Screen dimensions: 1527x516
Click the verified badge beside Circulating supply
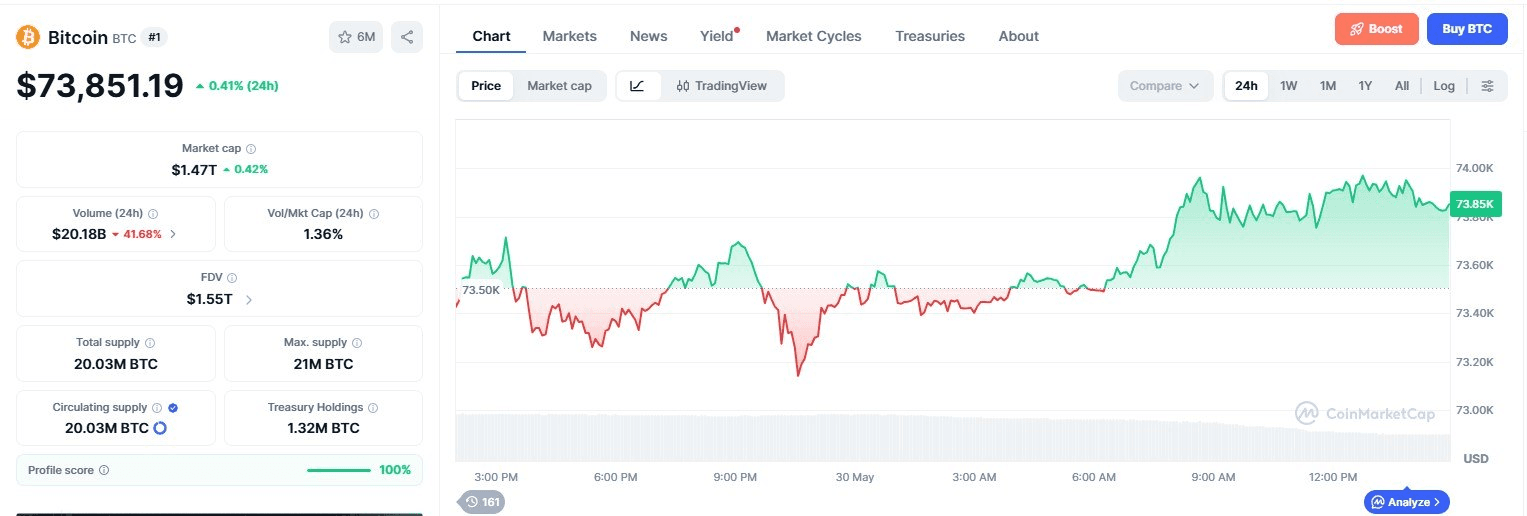[x=173, y=407]
